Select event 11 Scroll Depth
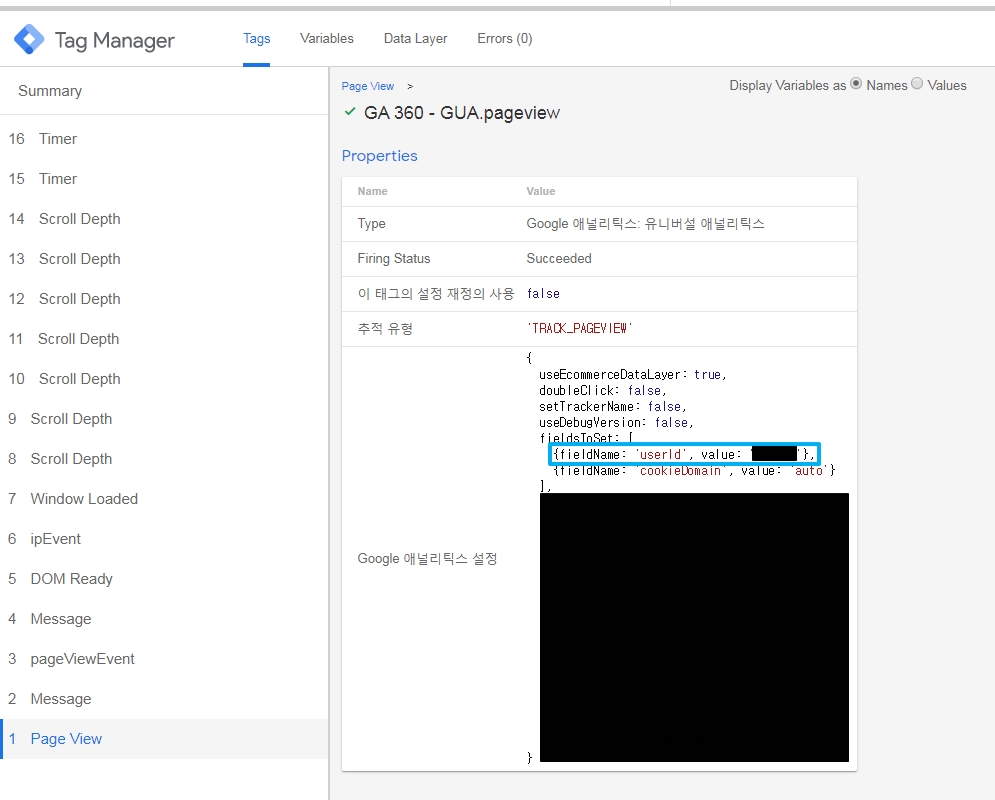The height and width of the screenshot is (800, 995). [x=164, y=339]
